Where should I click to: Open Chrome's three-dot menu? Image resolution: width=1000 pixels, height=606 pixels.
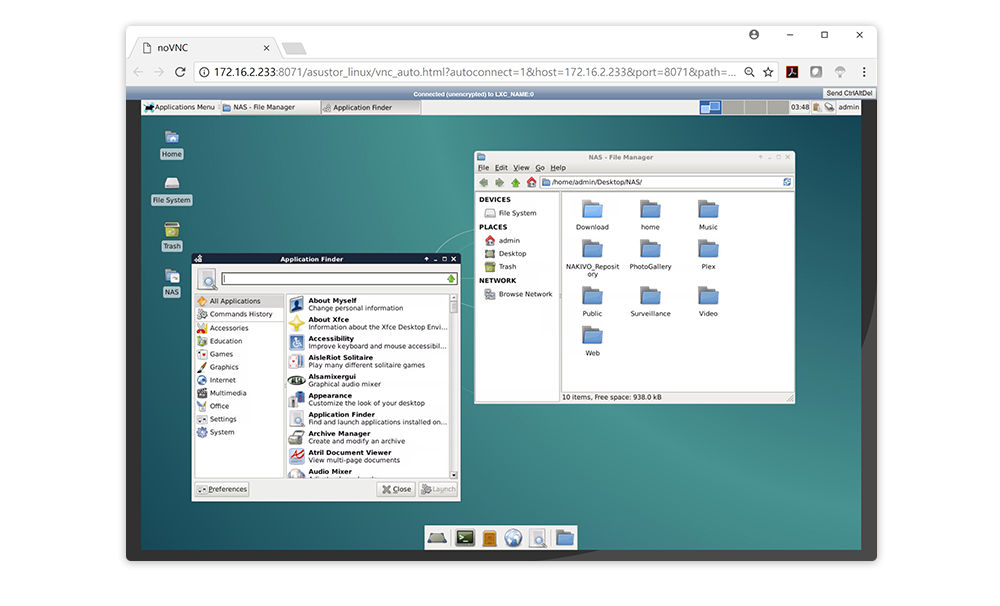[x=863, y=71]
